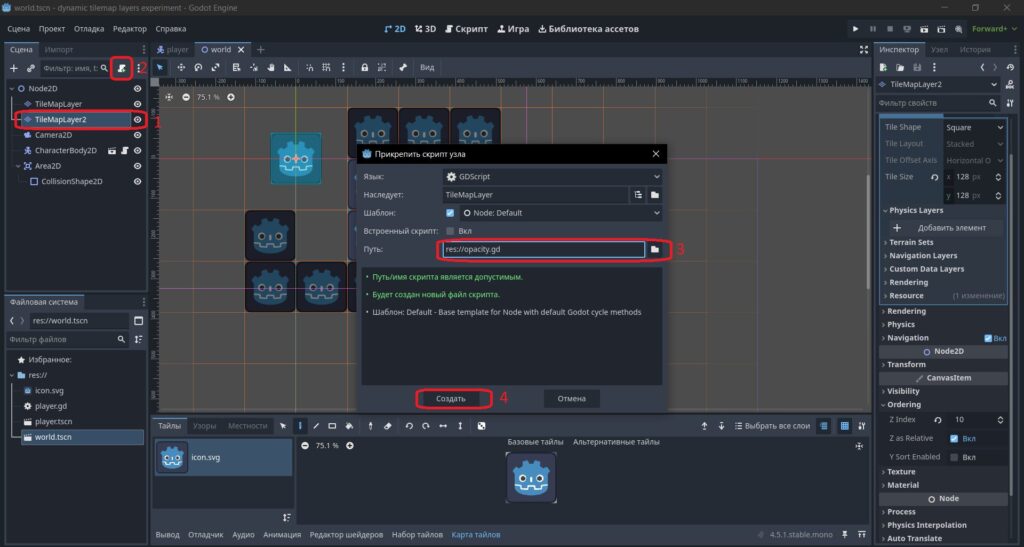Click the zoom in icon in the viewport
1024x547 pixels.
[x=231, y=97]
